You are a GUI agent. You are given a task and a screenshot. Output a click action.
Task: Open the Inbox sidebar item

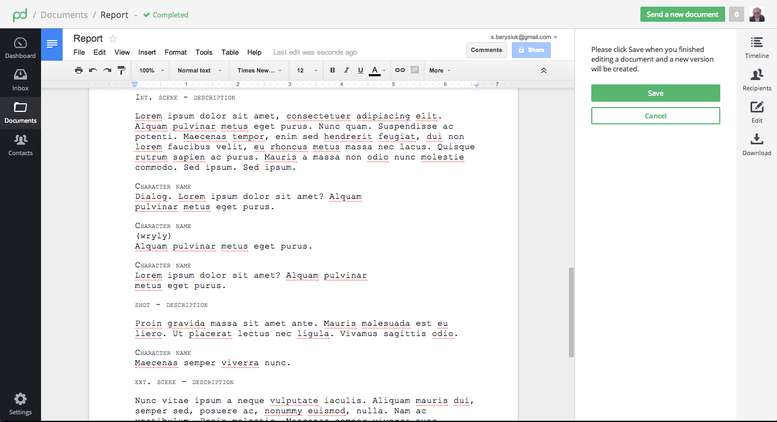20,80
